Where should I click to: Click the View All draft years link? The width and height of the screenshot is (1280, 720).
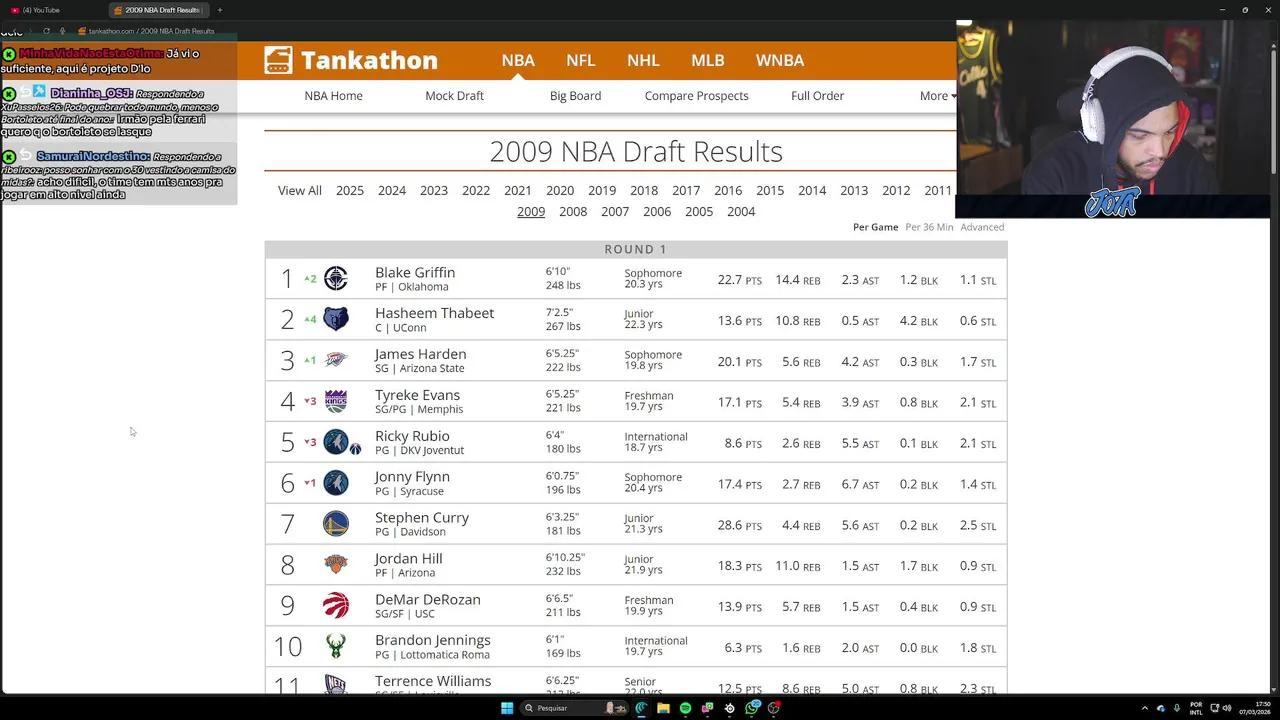pos(300,191)
